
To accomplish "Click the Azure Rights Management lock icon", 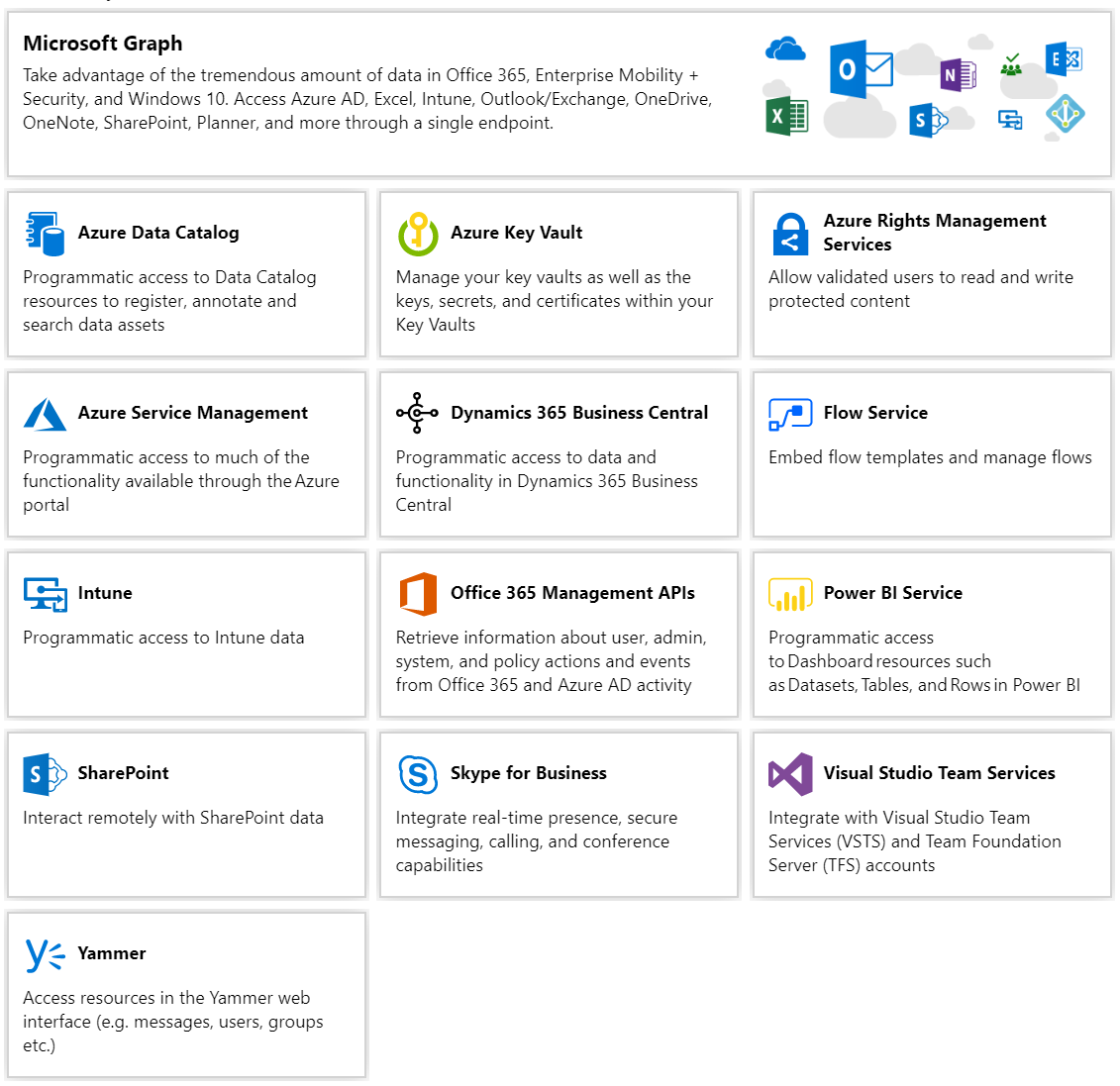I will [790, 234].
